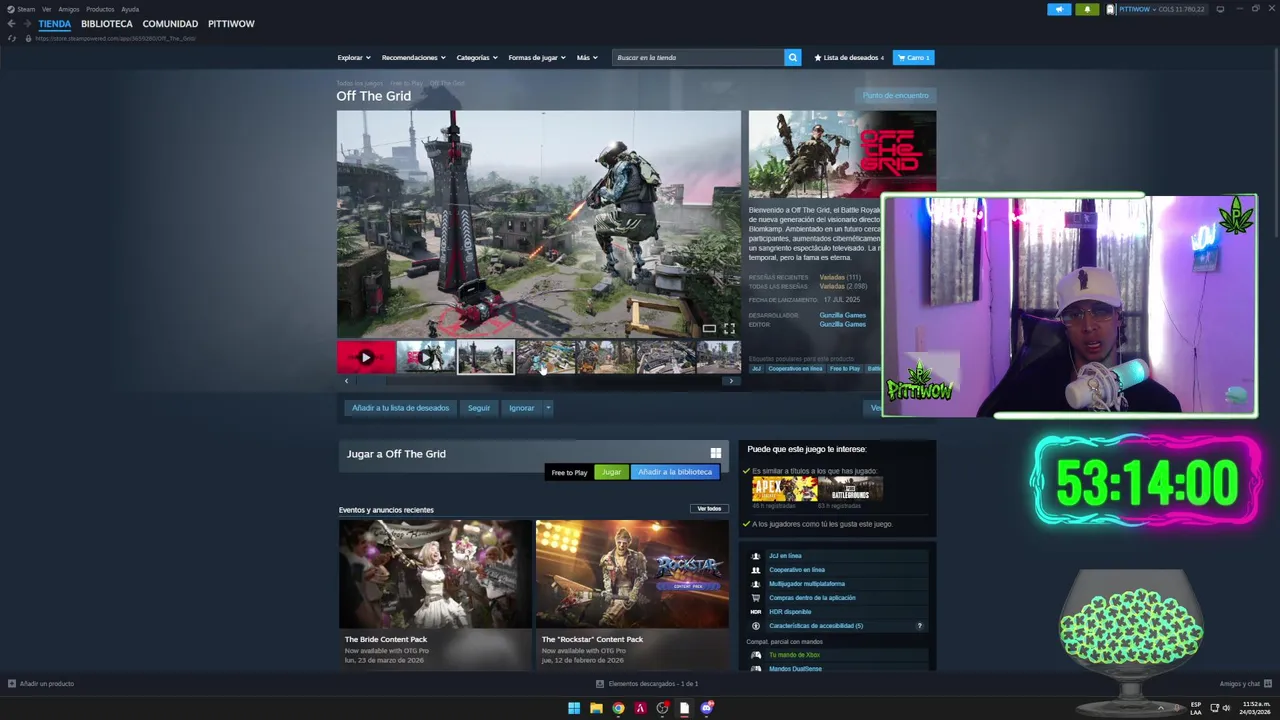Viewport: 1280px width, 720px height.
Task: Click the theater mode icon on the screenshot viewer
Action: (709, 328)
